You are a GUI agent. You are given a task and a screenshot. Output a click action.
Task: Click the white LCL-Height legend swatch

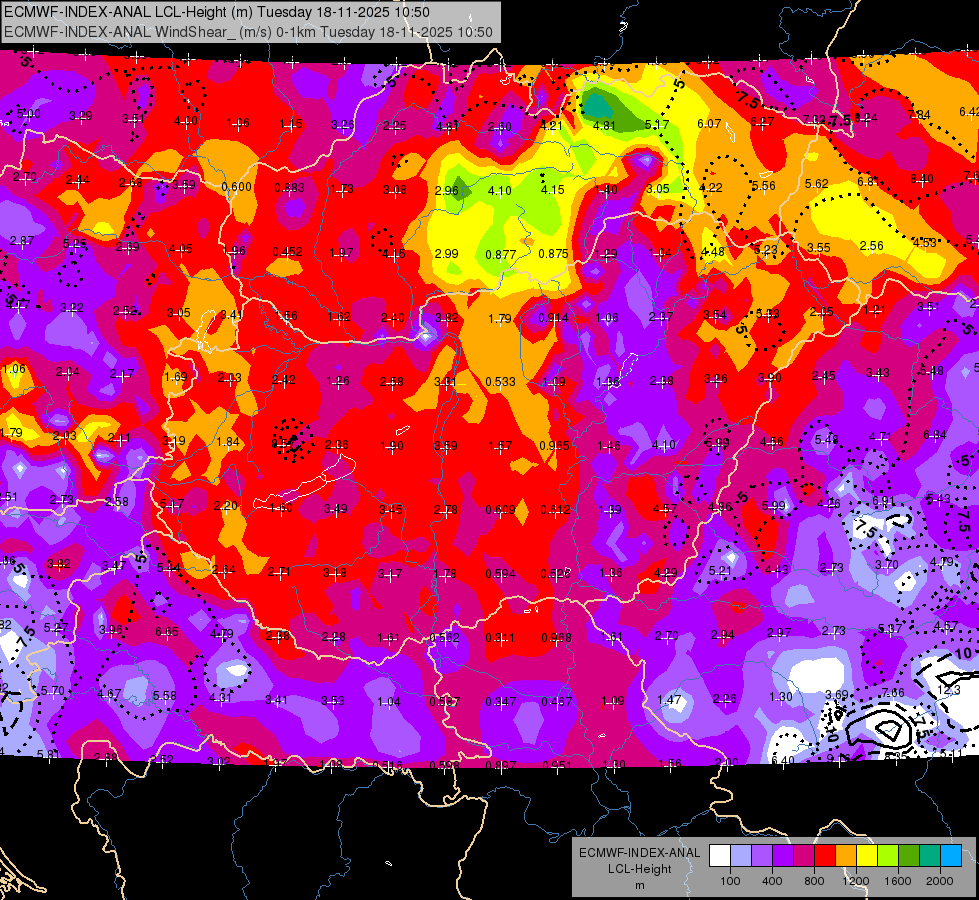(720, 856)
